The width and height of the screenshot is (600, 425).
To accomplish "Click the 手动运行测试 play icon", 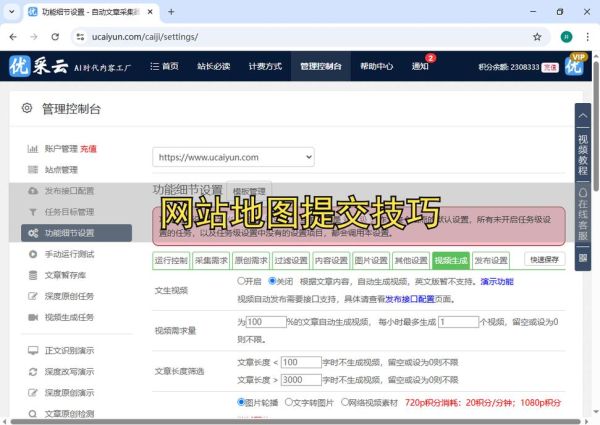I will click(31, 254).
